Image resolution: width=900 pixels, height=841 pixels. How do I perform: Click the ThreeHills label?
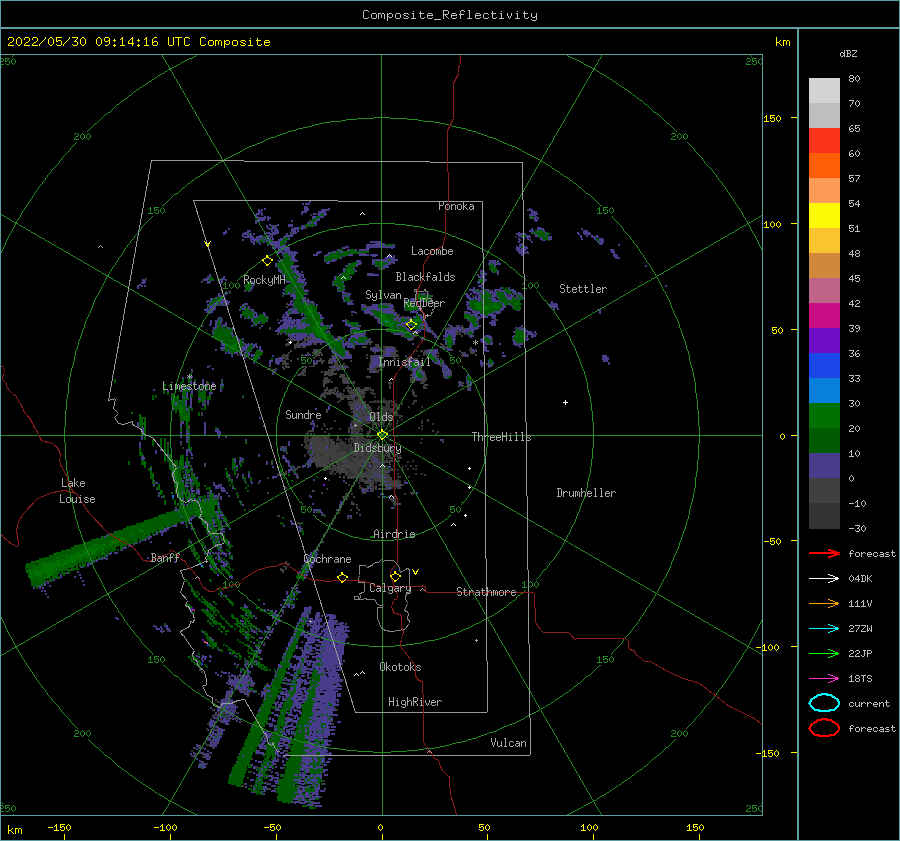(501, 437)
